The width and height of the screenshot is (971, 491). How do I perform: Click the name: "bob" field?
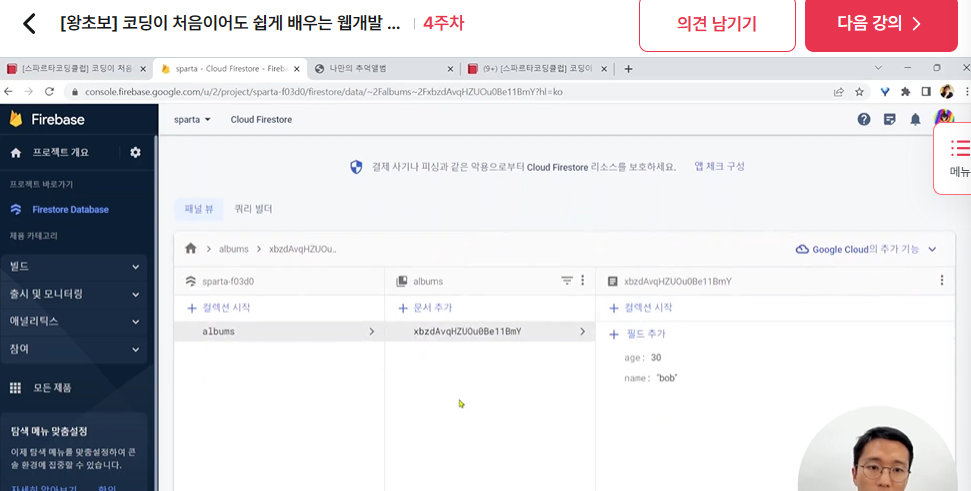click(651, 378)
